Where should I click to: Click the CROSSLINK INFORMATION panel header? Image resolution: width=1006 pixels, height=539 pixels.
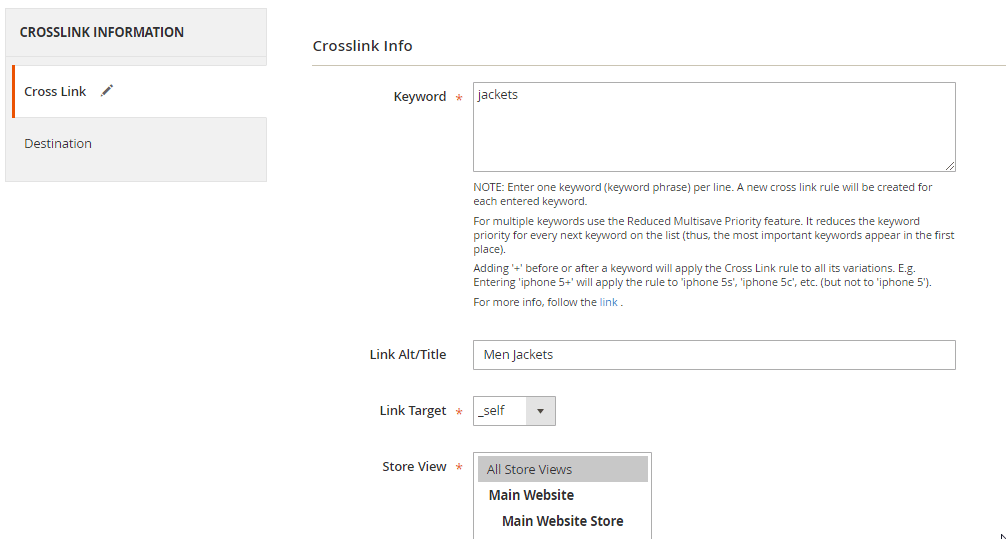tap(102, 32)
